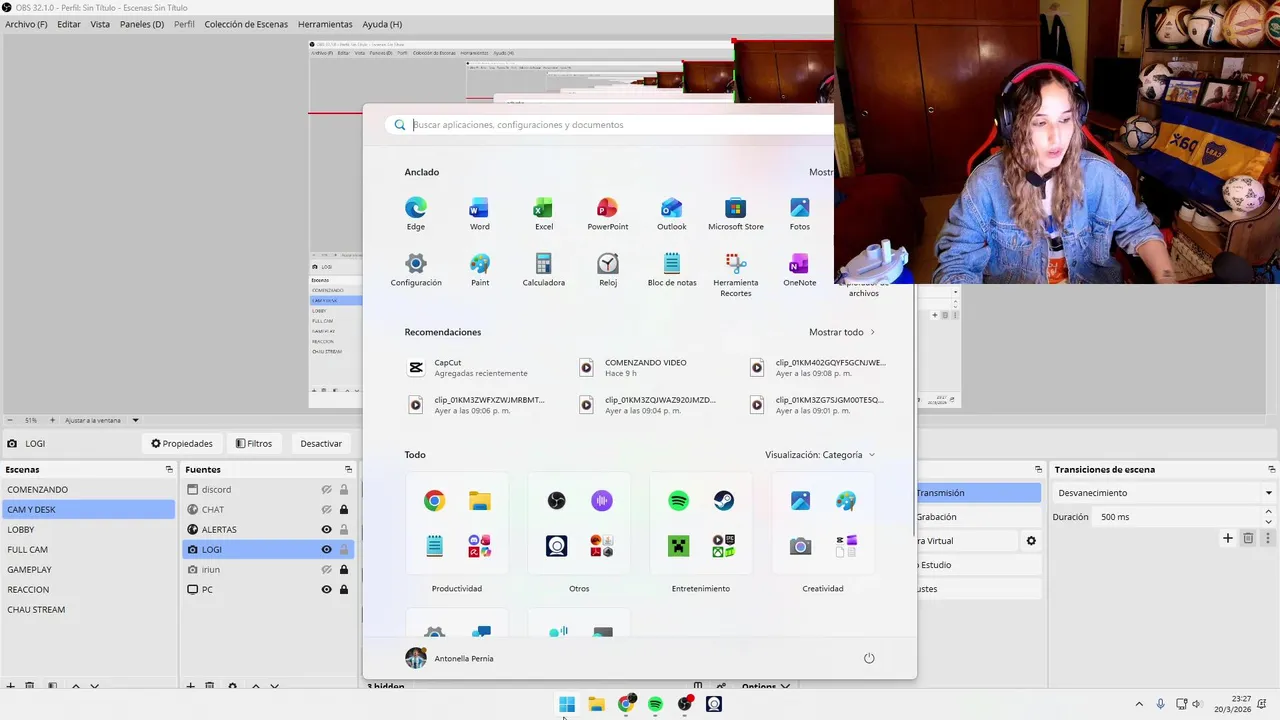Open OBS Studio from the taskbar
The image size is (1280, 720).
684,704
